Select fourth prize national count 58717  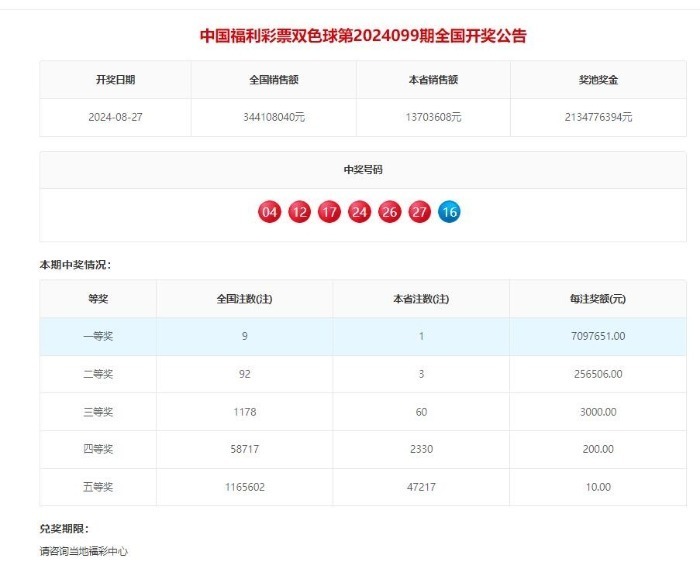(245, 449)
